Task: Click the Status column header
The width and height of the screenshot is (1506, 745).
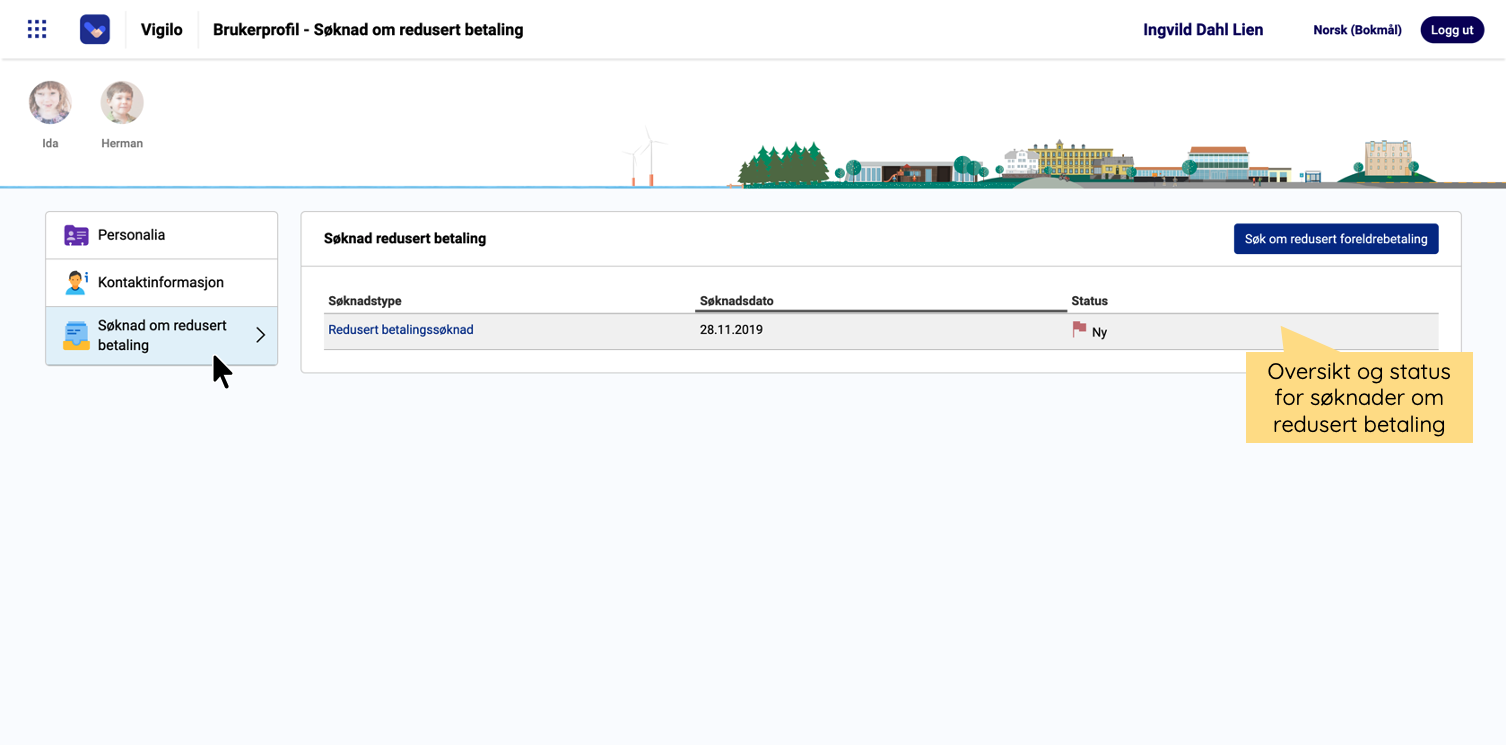Action: click(1089, 301)
